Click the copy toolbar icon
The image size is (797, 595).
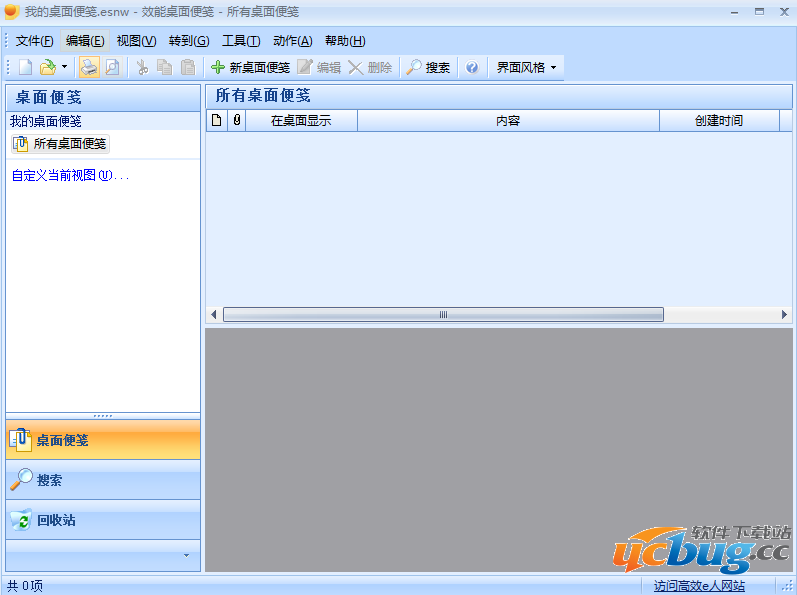(164, 67)
